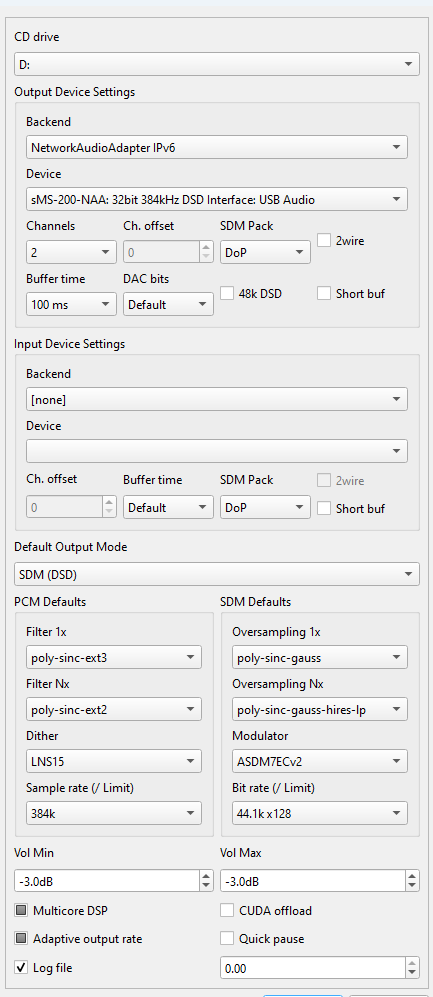Expand the Modulator ASDM7ECv2 dropdown
Screen dimensions: 433x997
point(320,760)
